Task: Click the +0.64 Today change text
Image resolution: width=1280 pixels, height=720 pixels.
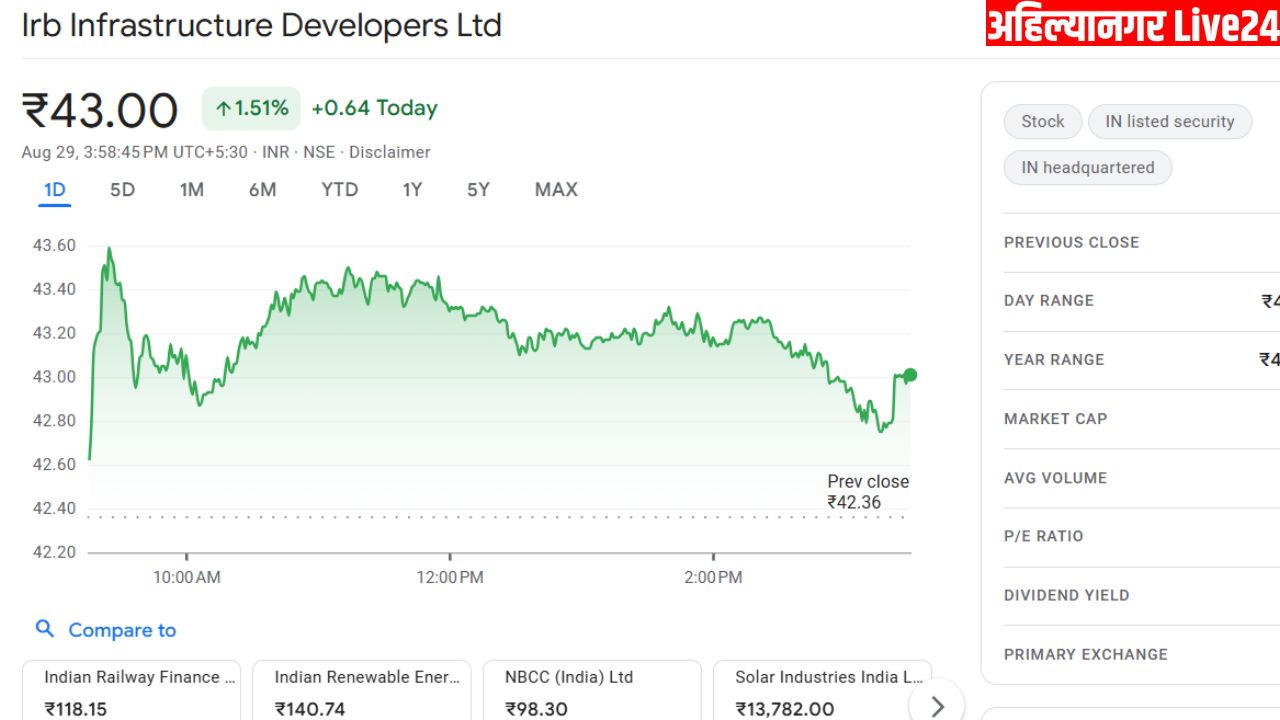Action: [x=375, y=108]
